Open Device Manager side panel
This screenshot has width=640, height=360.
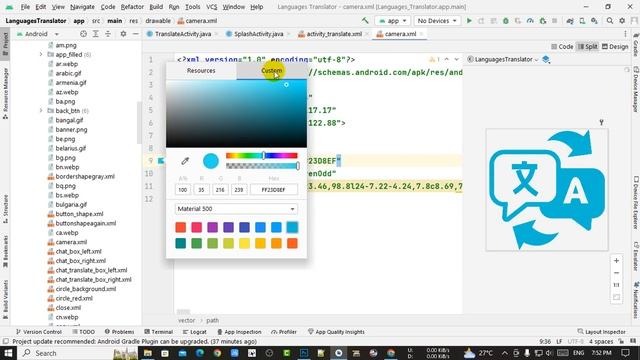[x=636, y=89]
